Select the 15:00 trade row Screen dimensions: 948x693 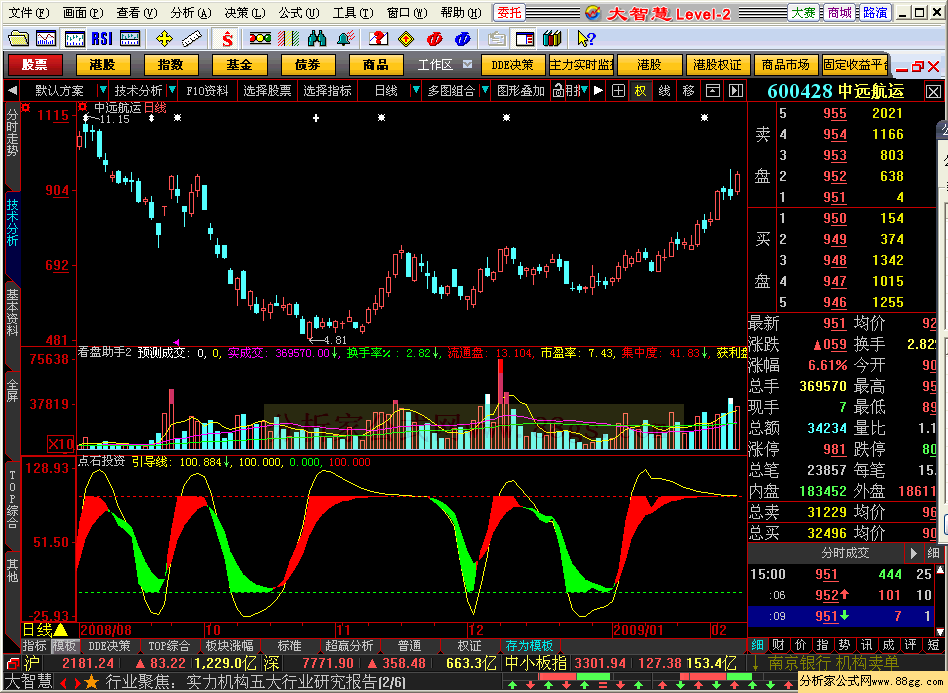(840, 574)
